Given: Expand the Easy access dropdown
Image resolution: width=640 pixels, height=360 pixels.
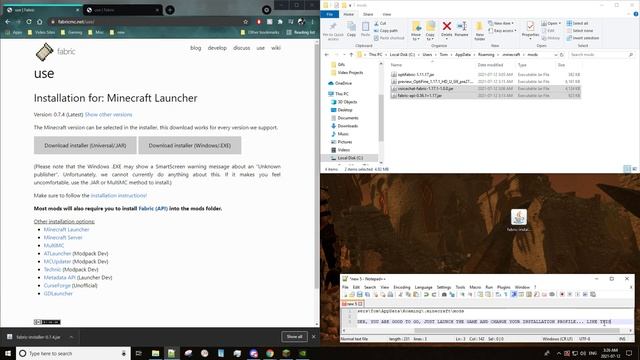Looking at the screenshot, I should 502,31.
